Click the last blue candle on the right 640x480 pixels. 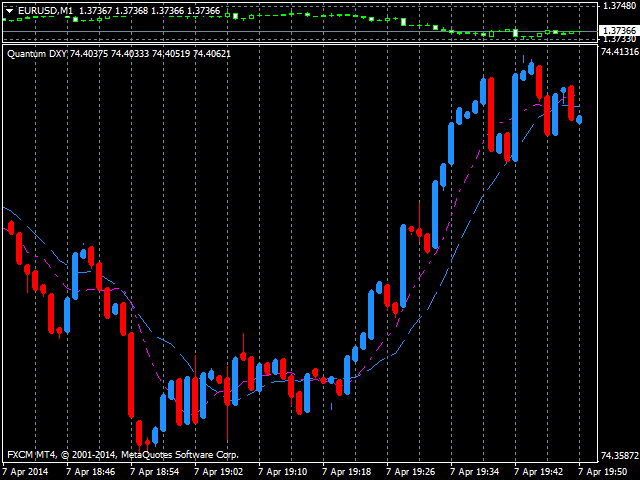pyautogui.click(x=580, y=120)
